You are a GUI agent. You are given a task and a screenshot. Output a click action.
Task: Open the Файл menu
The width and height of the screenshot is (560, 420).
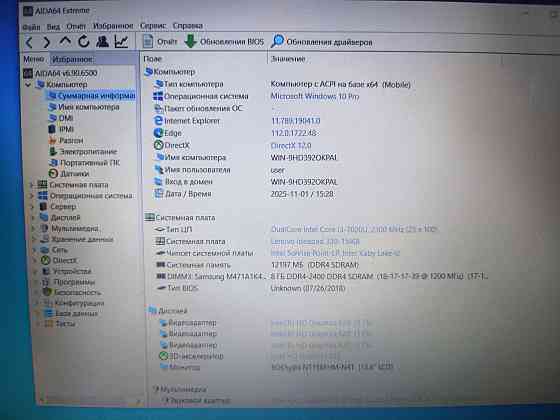point(31,27)
